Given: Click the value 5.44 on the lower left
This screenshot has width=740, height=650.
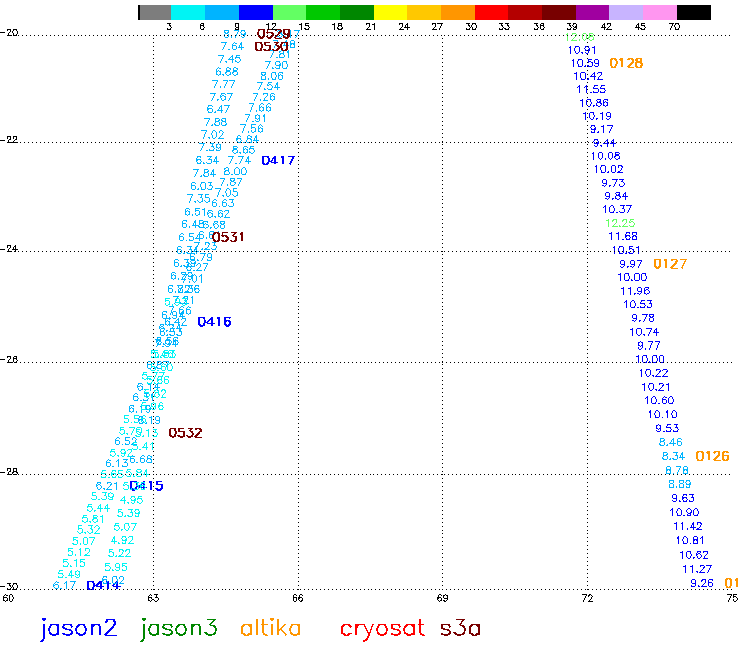Looking at the screenshot, I should [x=98, y=508].
